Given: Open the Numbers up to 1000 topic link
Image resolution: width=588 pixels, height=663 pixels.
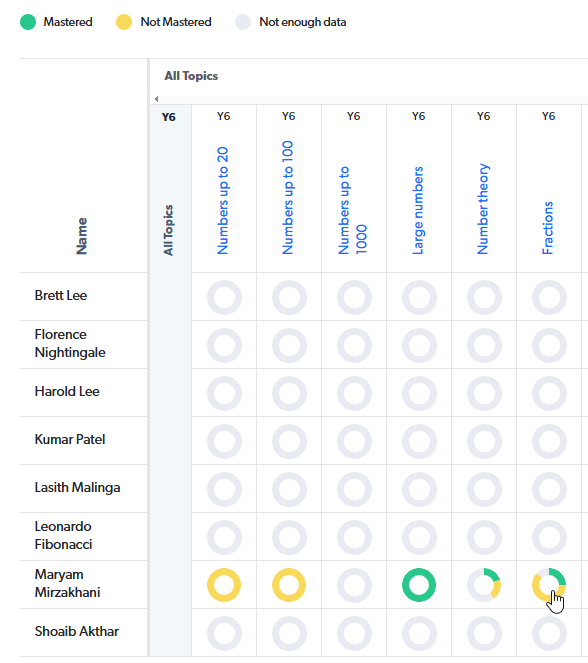Looking at the screenshot, I should [x=353, y=210].
